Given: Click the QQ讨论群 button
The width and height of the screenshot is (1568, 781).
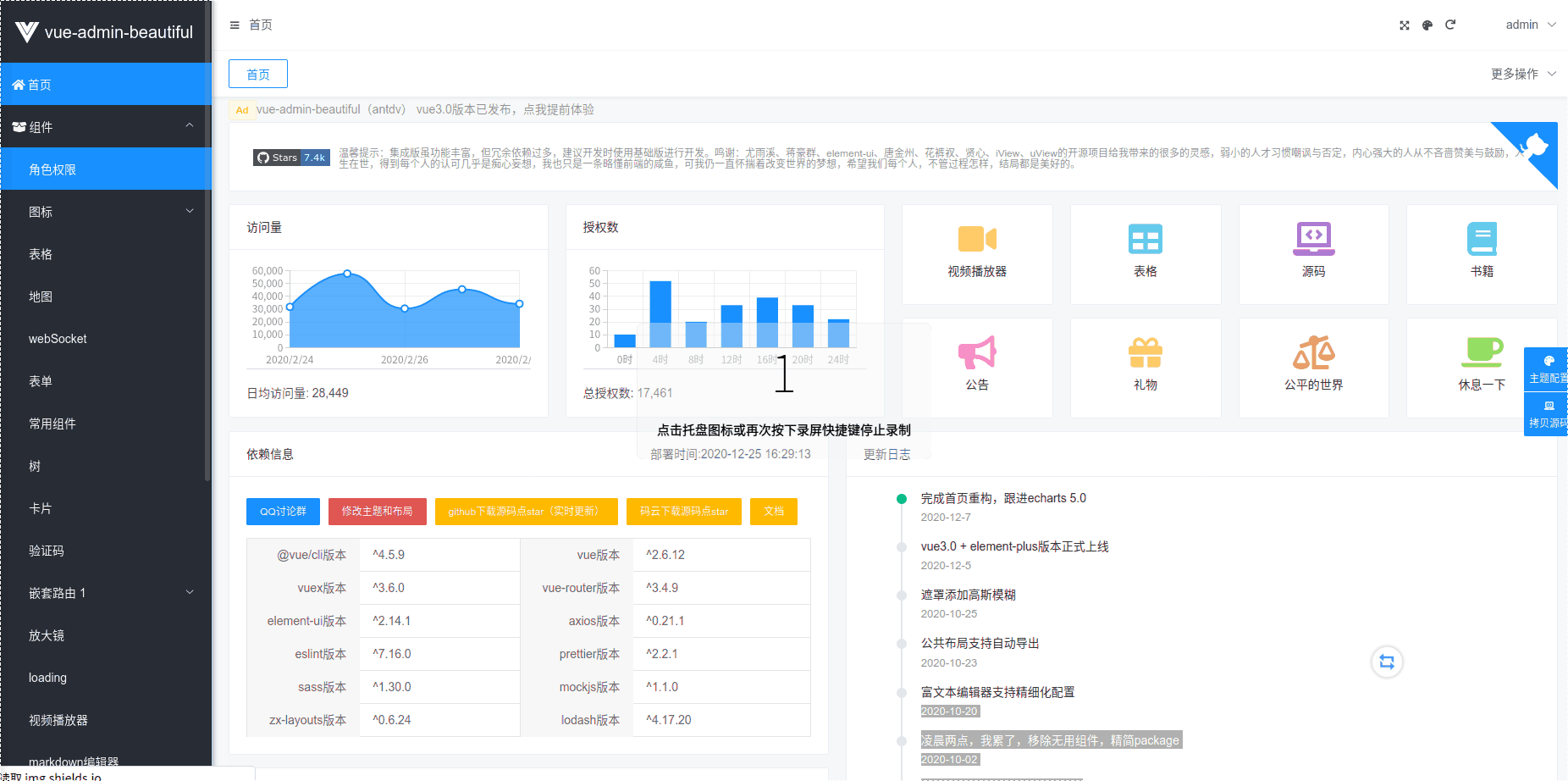Looking at the screenshot, I should coord(283,512).
